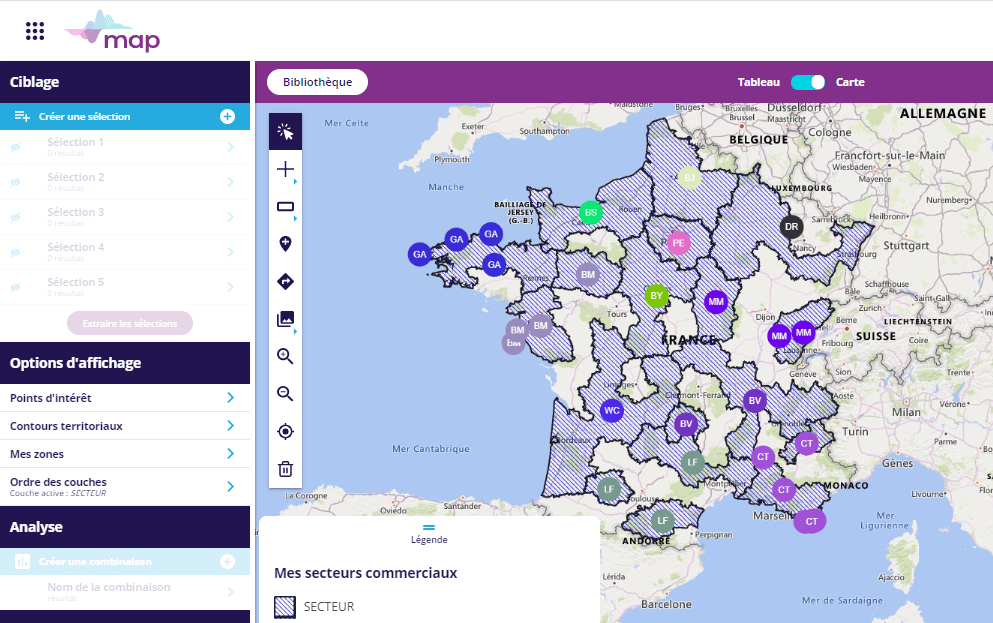This screenshot has height=623, width=993.
Task: Click the legend drag handle
Action: [429, 527]
